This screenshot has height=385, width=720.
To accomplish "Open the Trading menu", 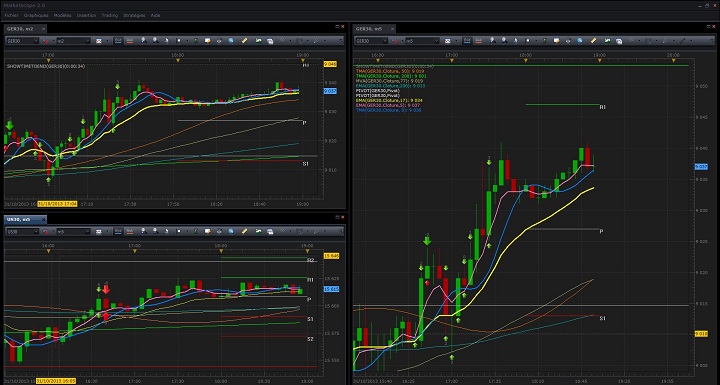I will point(110,15).
